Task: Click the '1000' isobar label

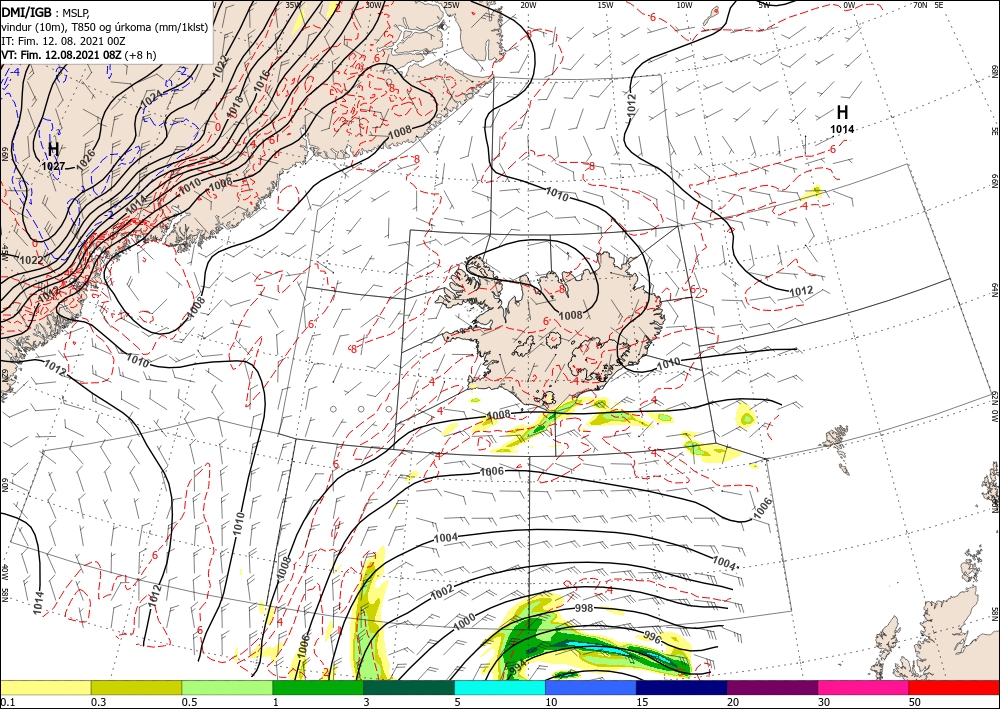Action: point(464,620)
